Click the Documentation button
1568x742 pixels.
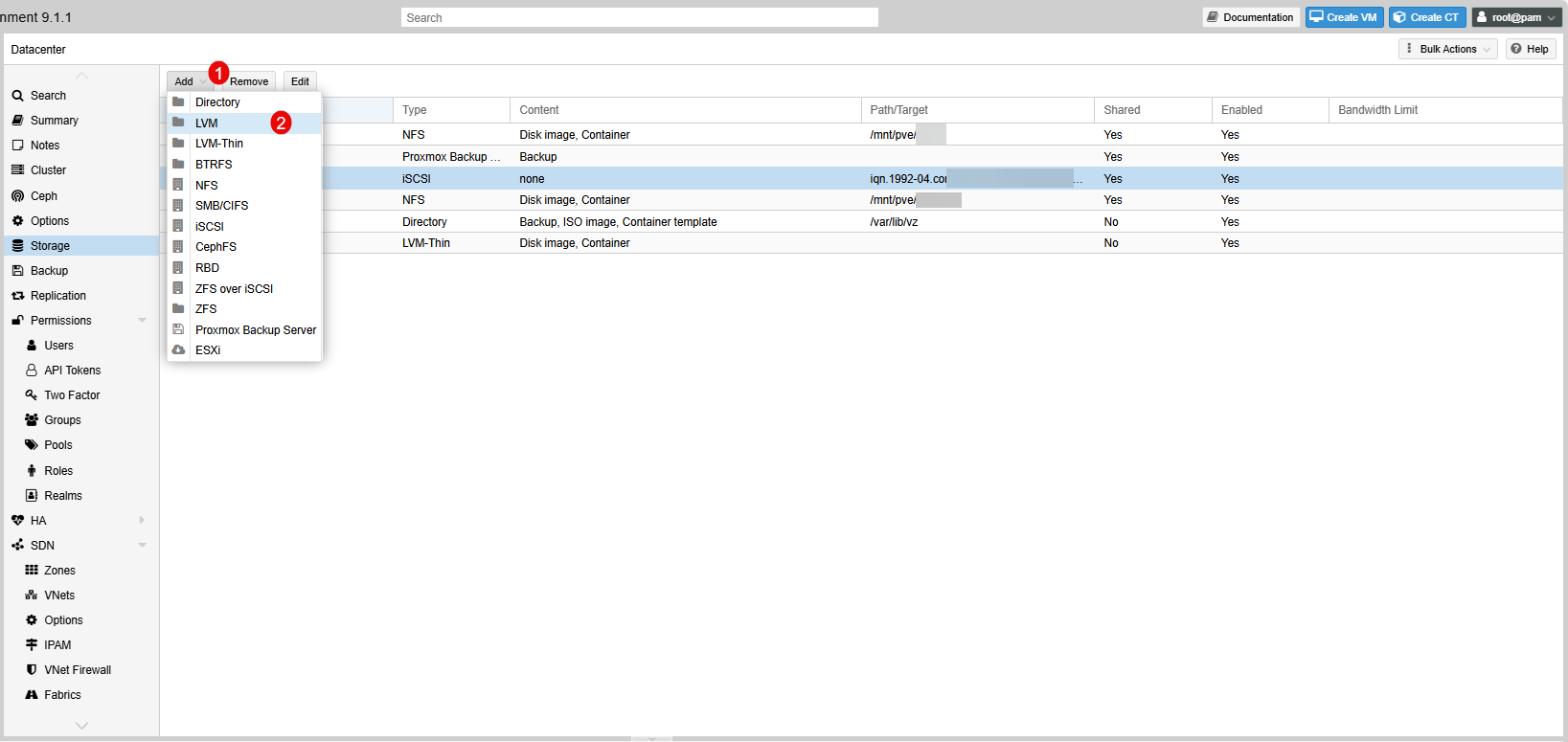1250,17
